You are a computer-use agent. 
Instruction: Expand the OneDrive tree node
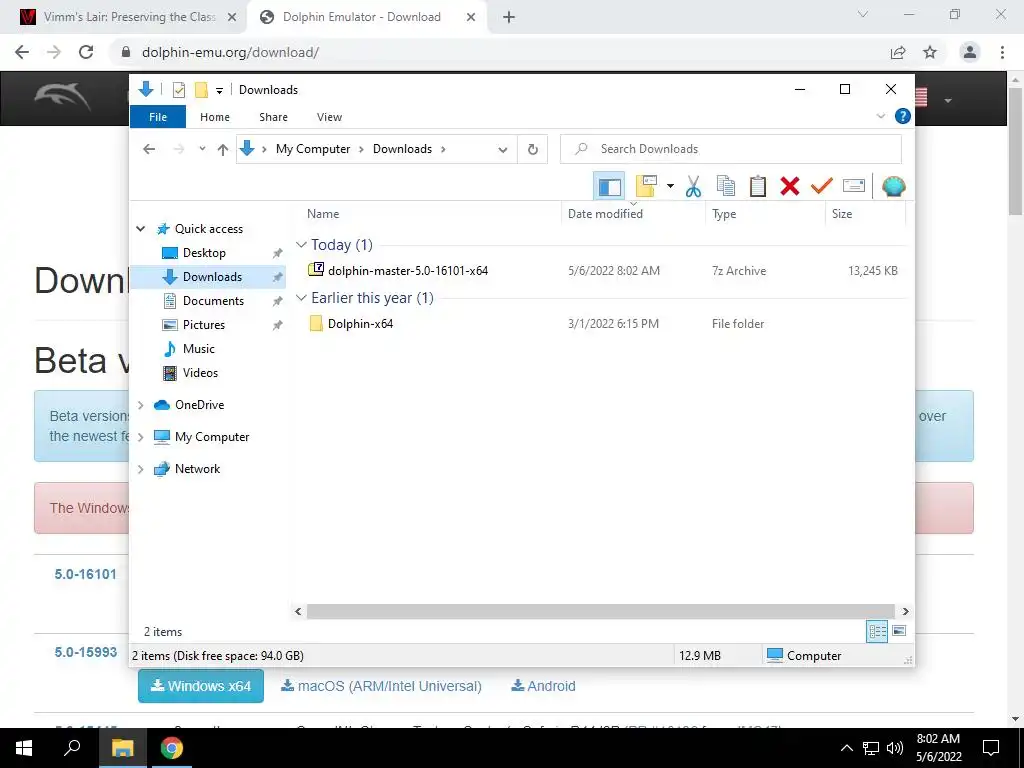point(140,405)
